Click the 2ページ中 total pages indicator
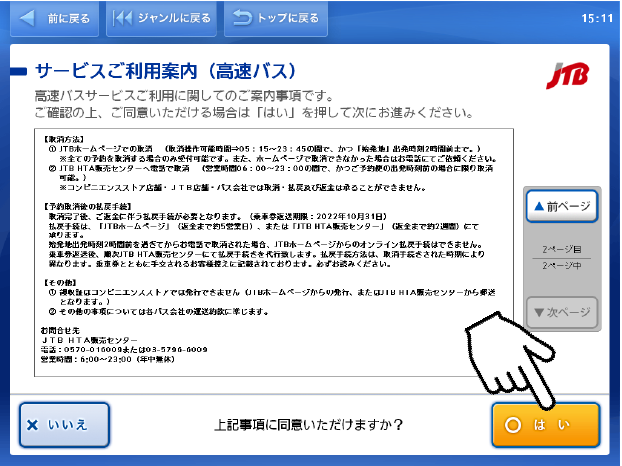 (x=562, y=266)
